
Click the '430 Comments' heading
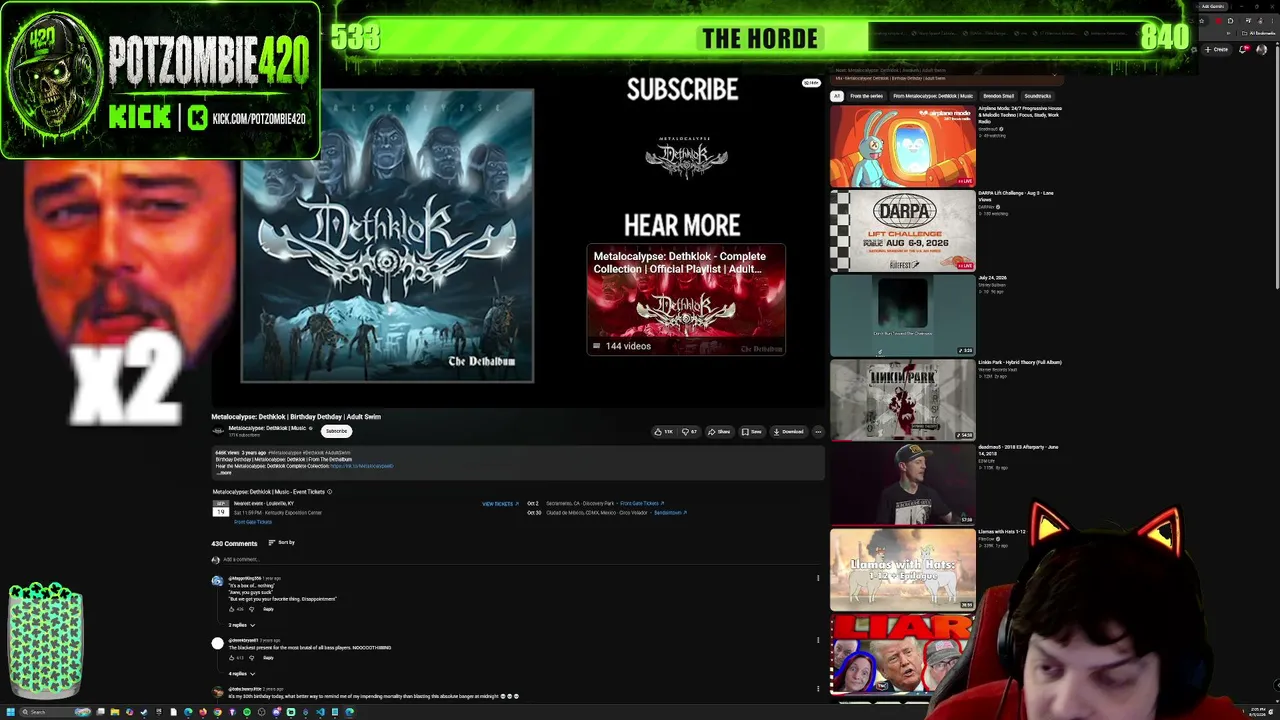tap(234, 543)
